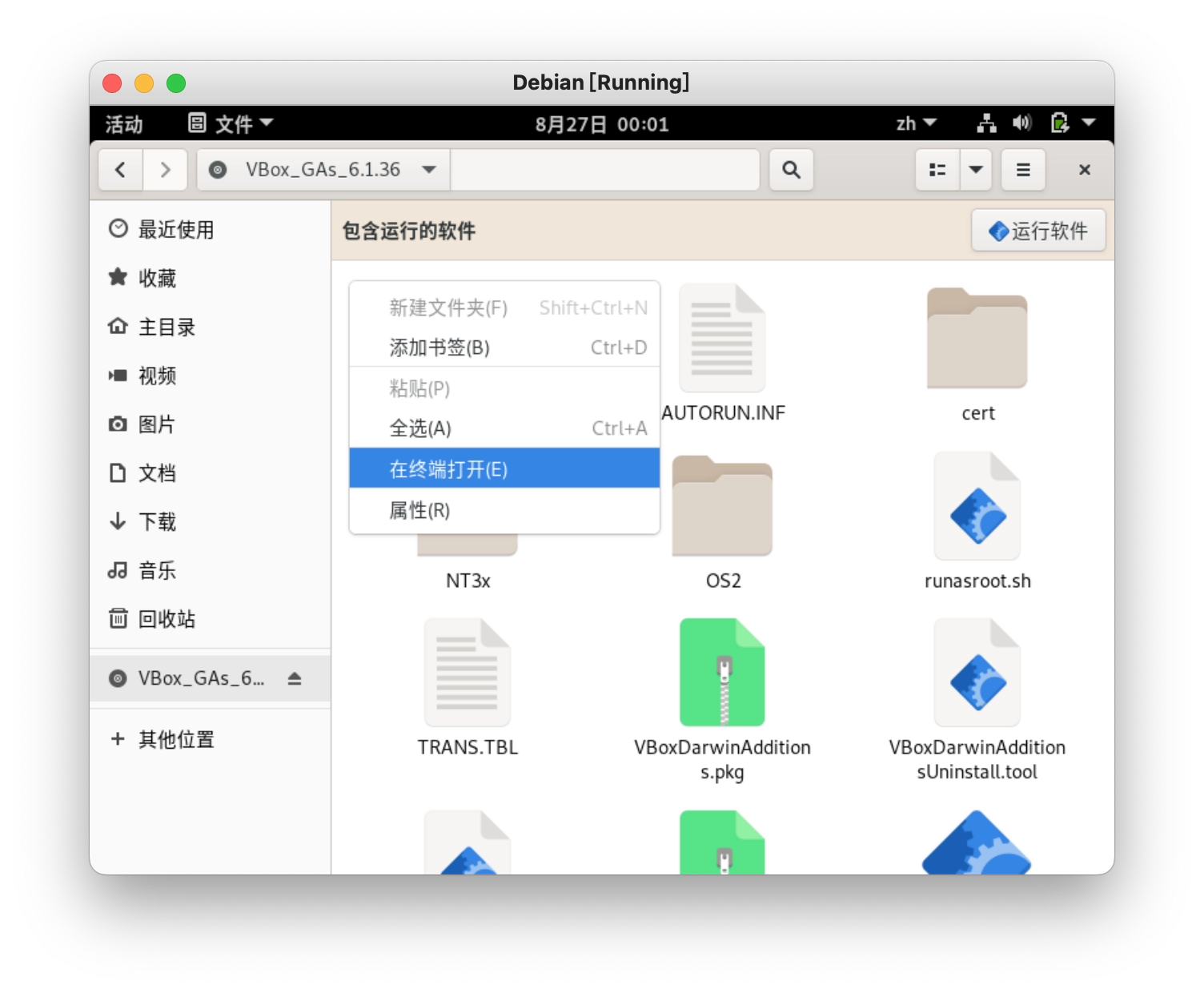Select the runasroot.sh script icon
Image resolution: width=1204 pixels, height=993 pixels.
click(x=977, y=506)
